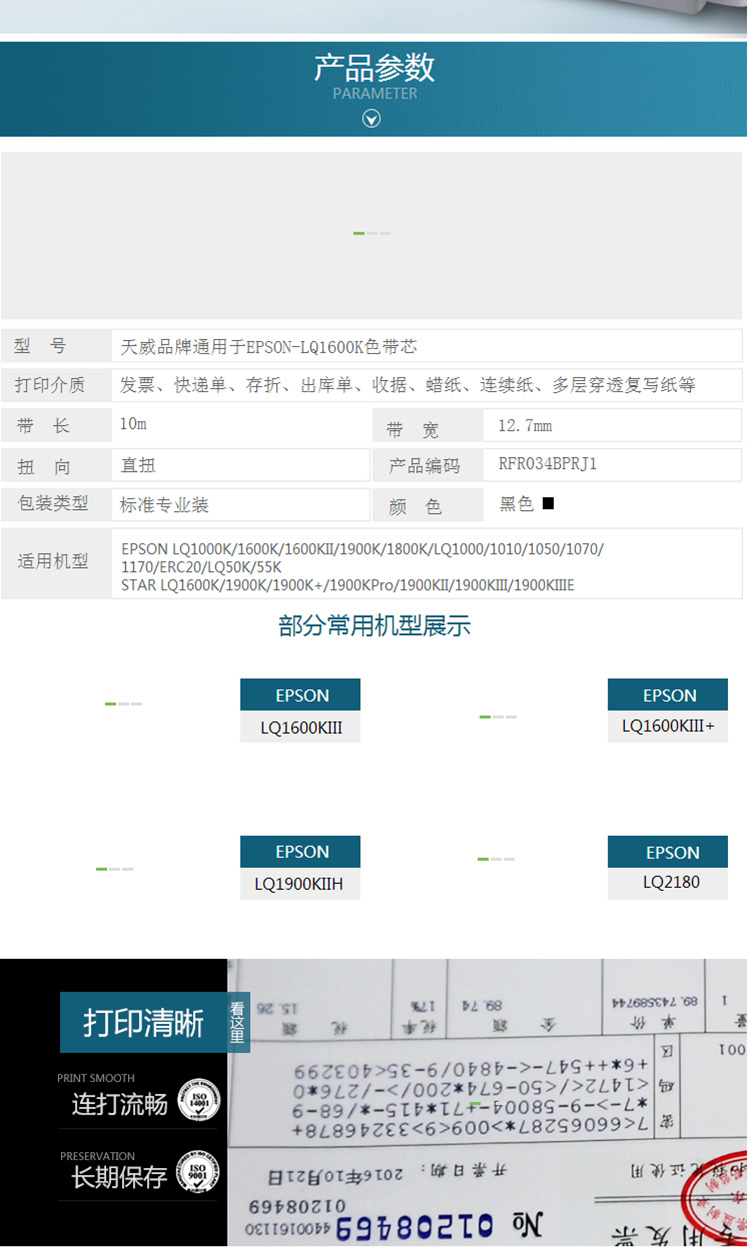Click the ISO 14001 certification badge

click(x=198, y=1100)
